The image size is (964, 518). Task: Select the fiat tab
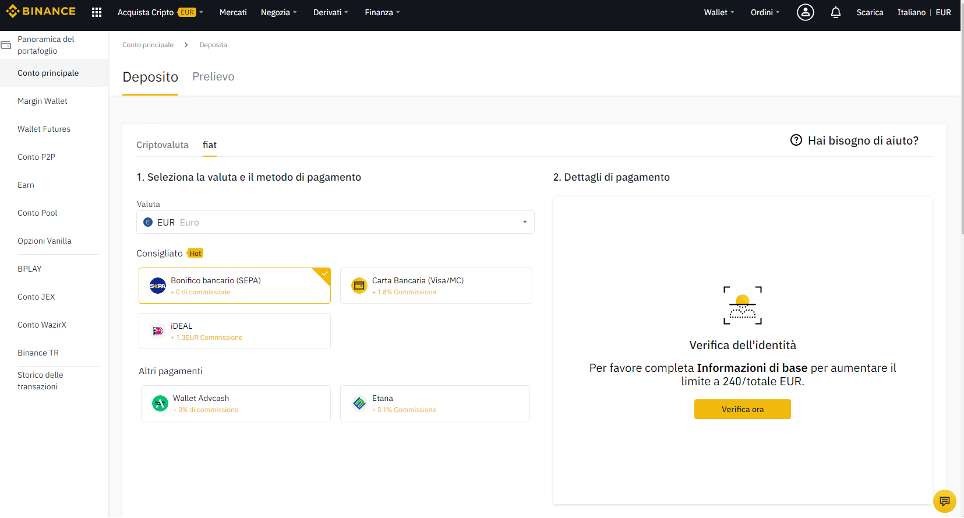point(210,145)
